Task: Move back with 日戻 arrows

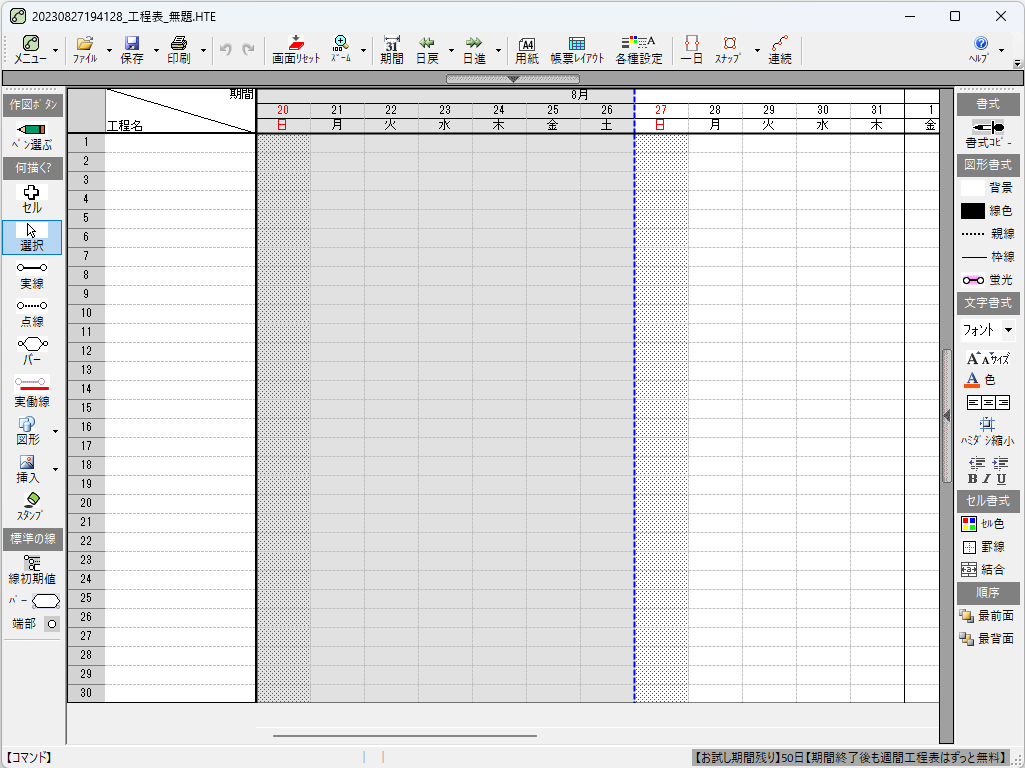Action: pos(427,50)
